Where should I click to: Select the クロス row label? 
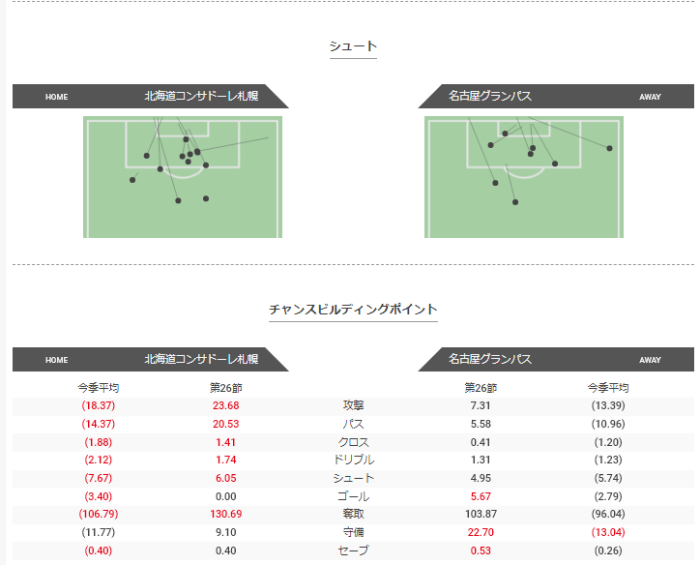coord(354,442)
